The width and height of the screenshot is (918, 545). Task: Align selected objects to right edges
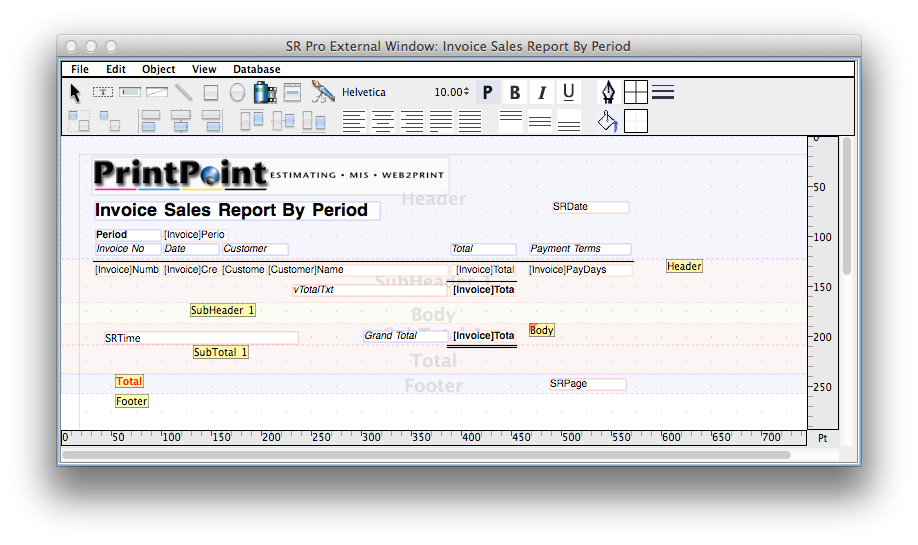point(211,121)
